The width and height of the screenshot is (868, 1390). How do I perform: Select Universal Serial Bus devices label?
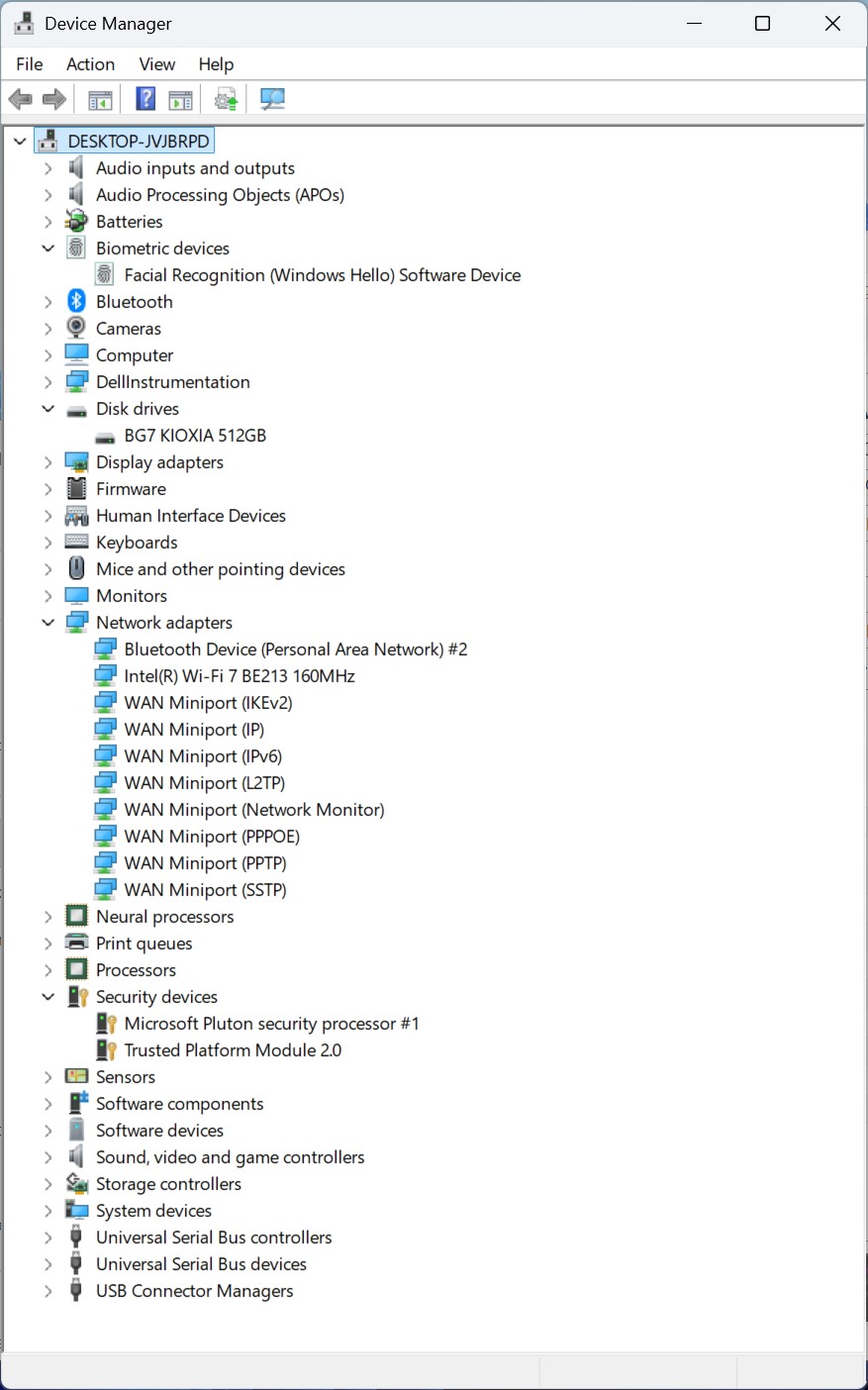201,1264
